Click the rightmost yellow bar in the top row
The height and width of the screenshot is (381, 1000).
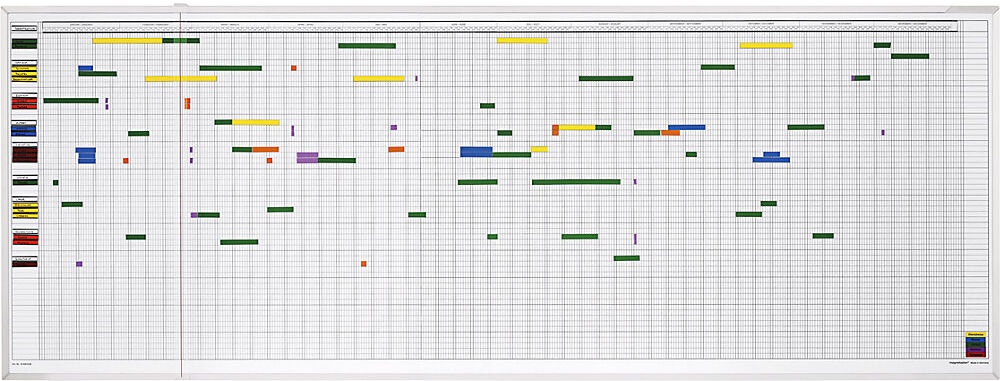point(766,45)
